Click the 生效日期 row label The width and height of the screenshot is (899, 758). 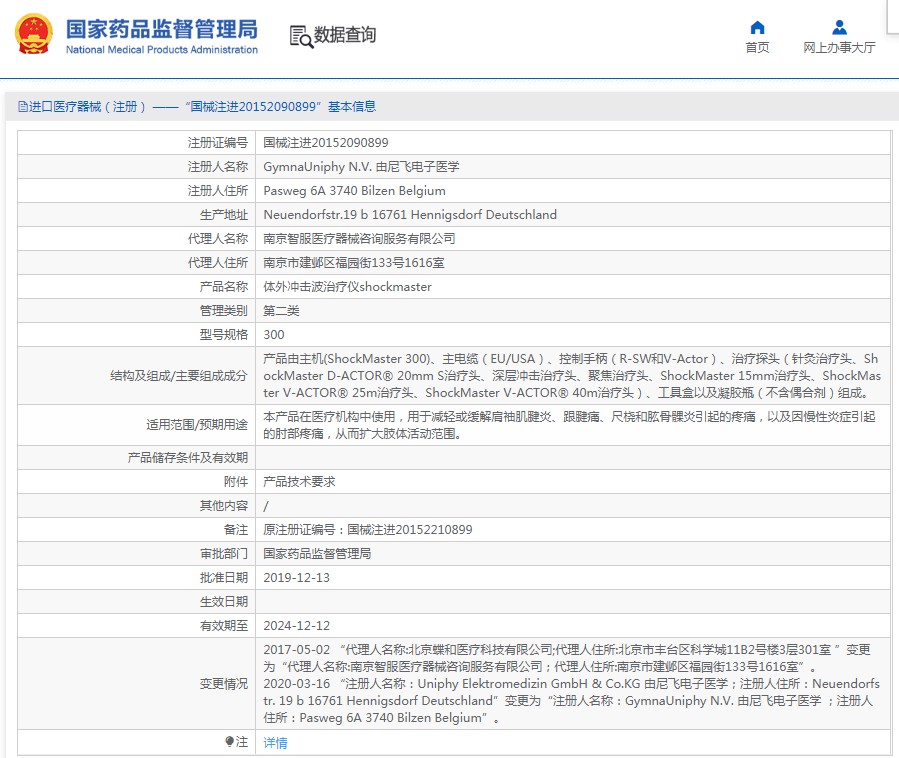tap(224, 602)
